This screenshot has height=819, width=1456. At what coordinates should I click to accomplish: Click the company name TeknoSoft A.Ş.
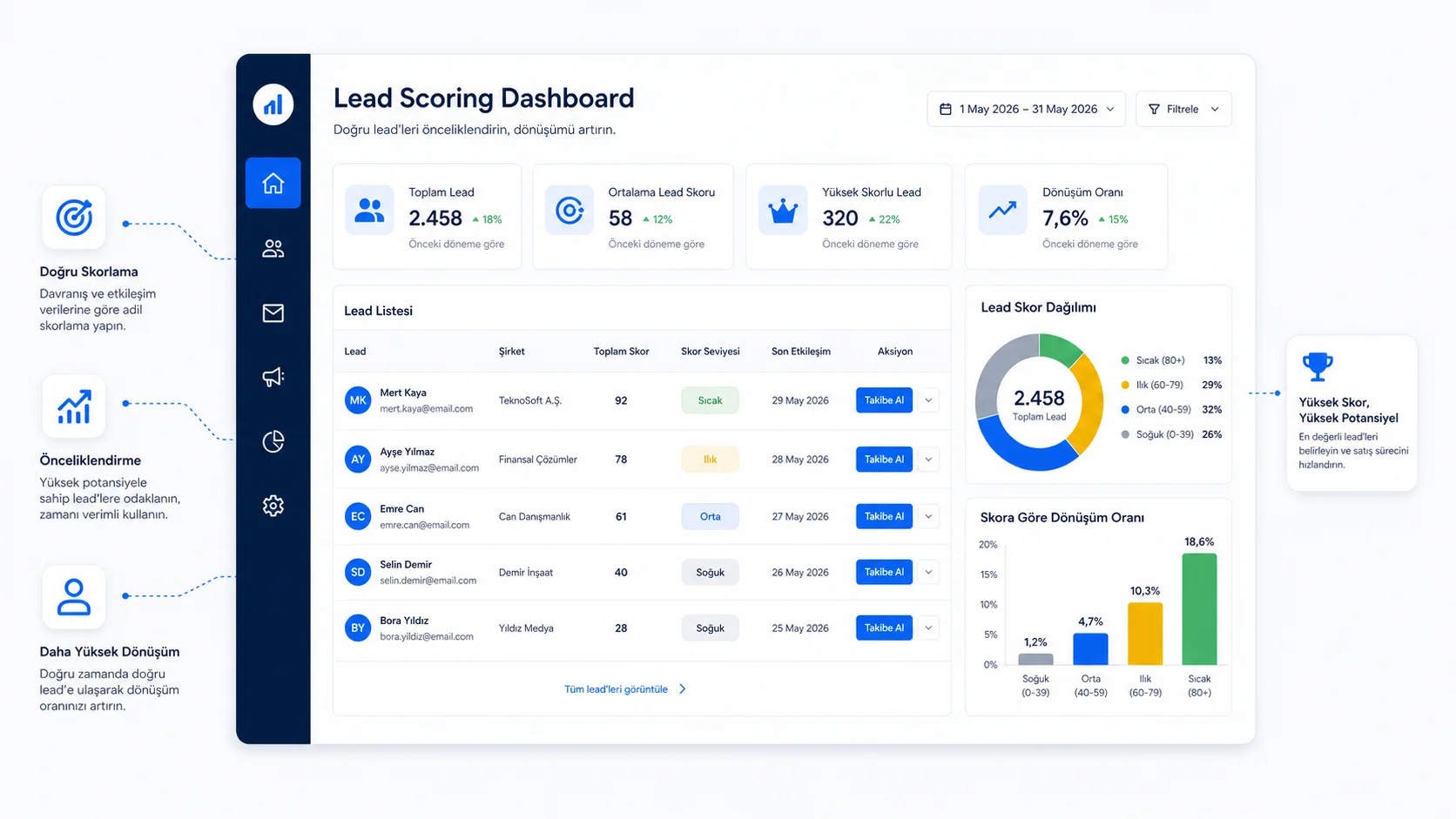click(x=530, y=400)
